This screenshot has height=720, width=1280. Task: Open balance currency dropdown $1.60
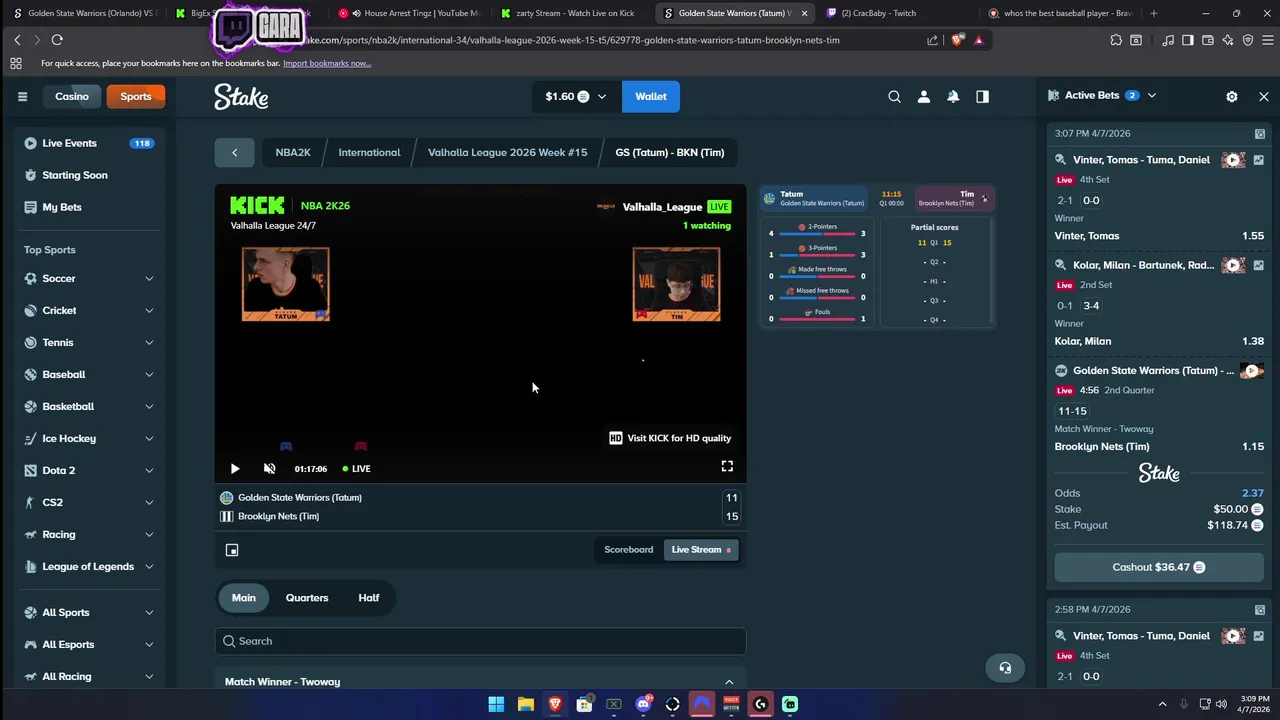tap(576, 97)
